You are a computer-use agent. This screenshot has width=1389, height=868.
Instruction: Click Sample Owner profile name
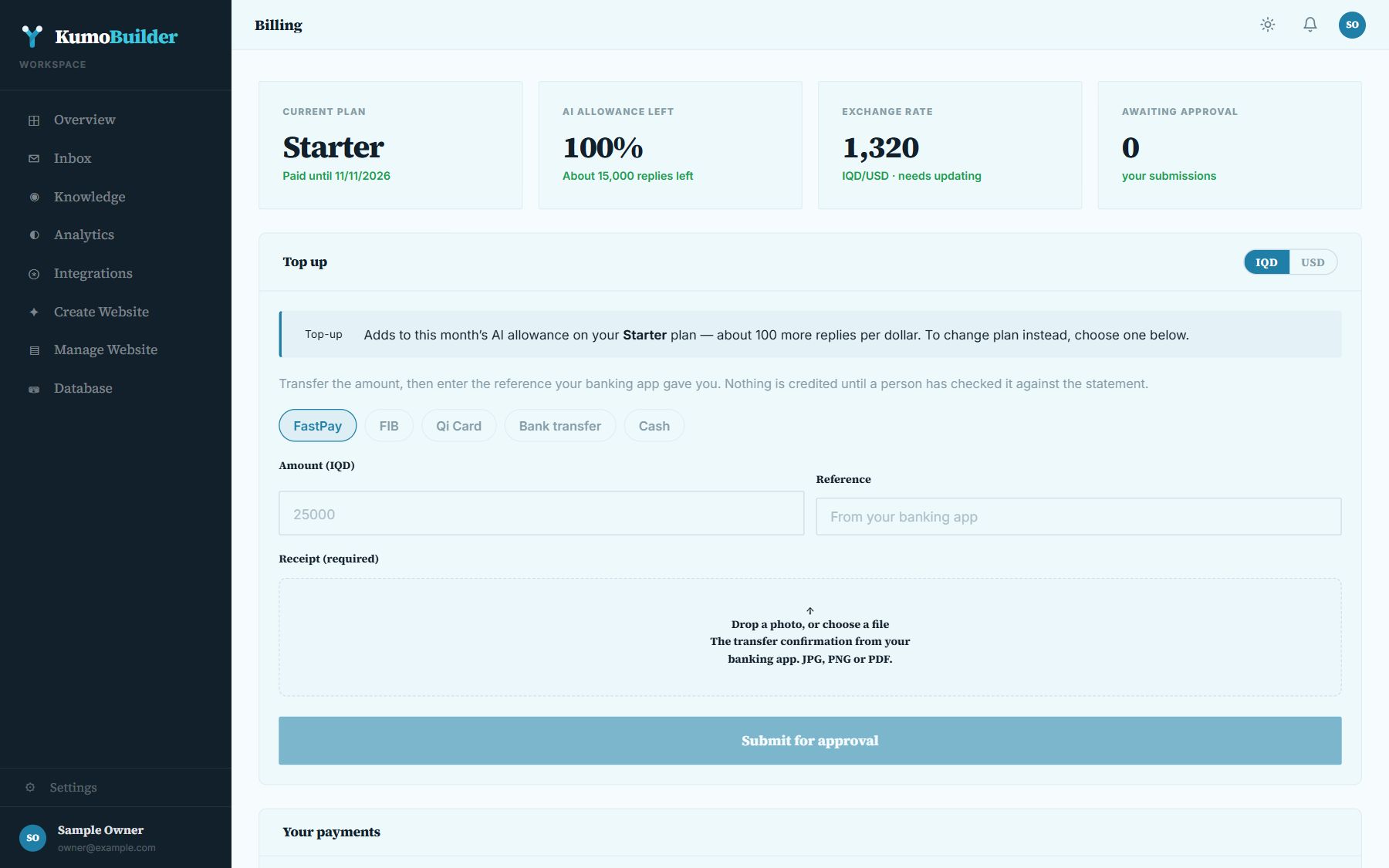coord(100,830)
